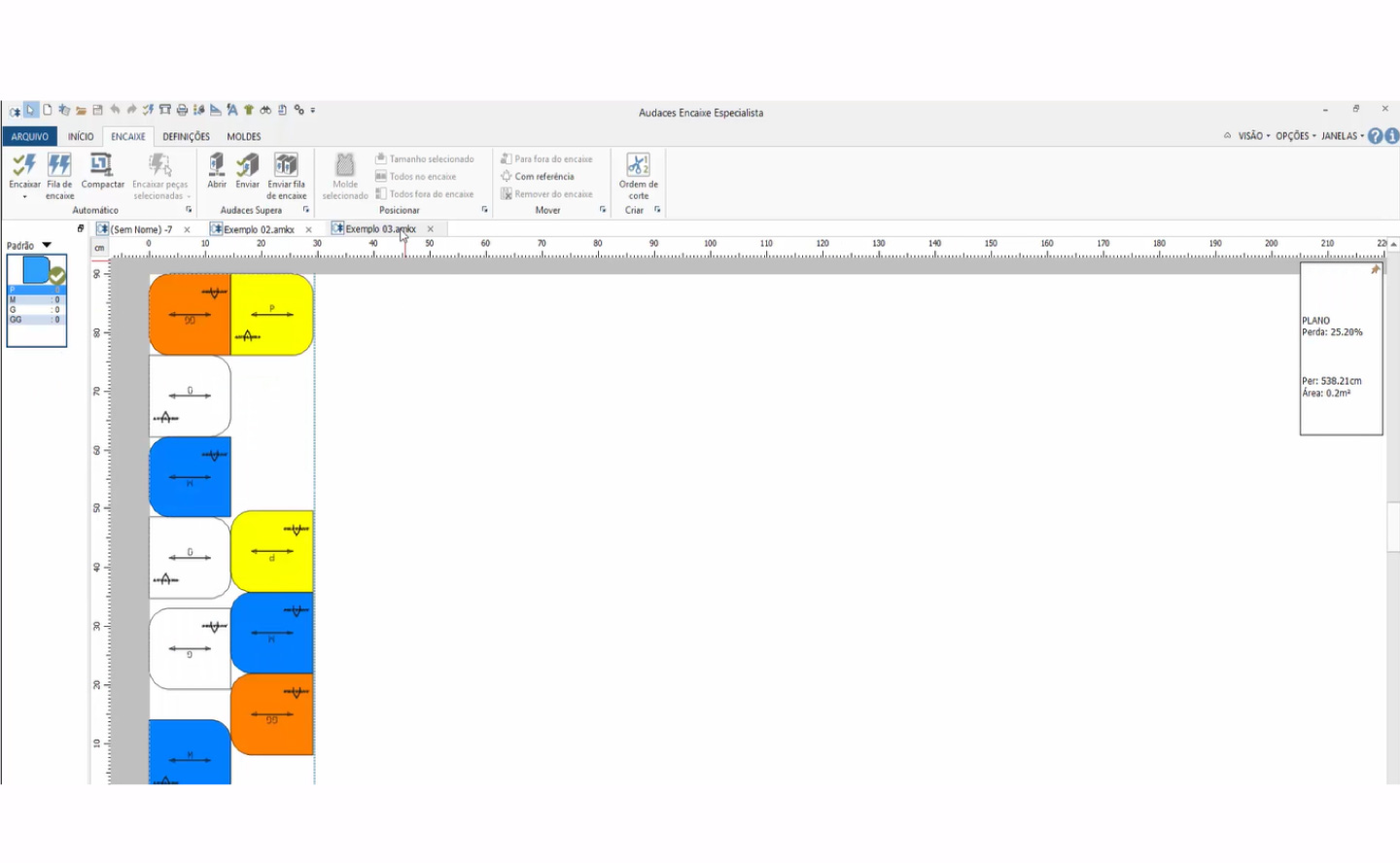Select size row P in the mold list
Screen dimensions: 1400x863
coord(36,290)
